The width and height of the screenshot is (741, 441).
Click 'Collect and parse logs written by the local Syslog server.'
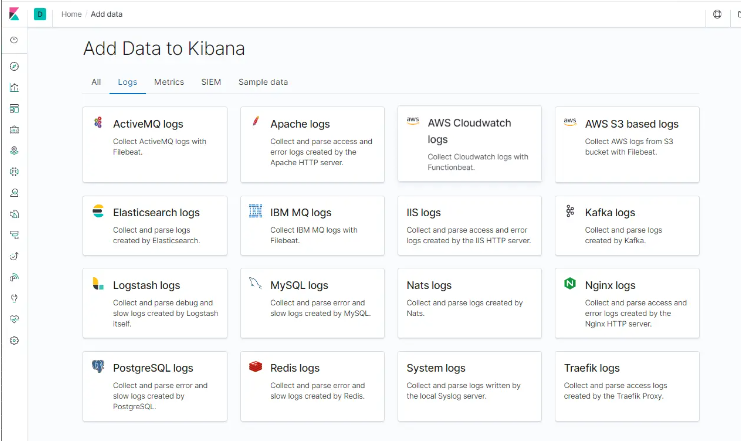(464, 391)
